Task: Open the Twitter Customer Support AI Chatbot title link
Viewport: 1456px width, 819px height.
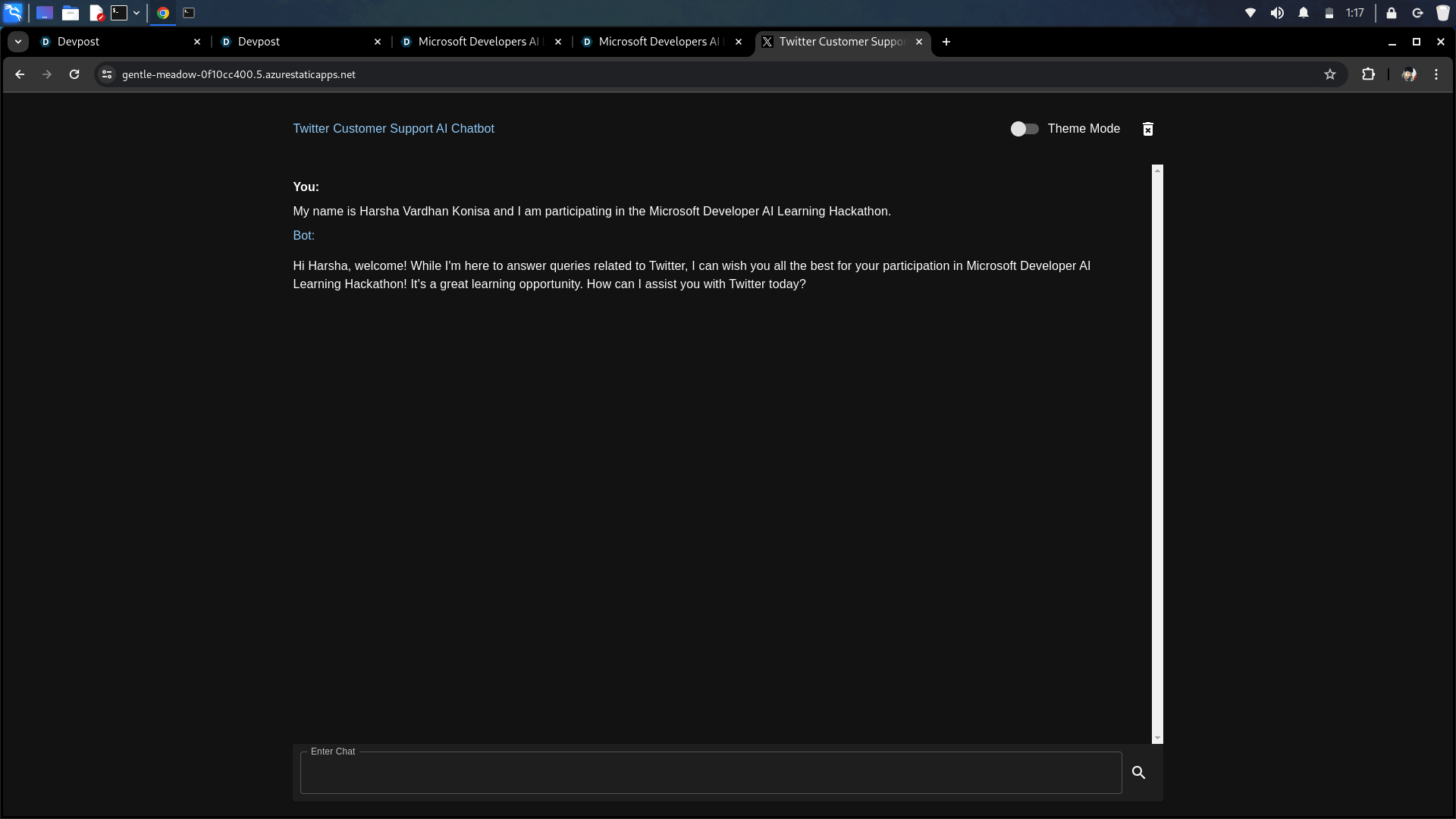Action: (x=393, y=129)
